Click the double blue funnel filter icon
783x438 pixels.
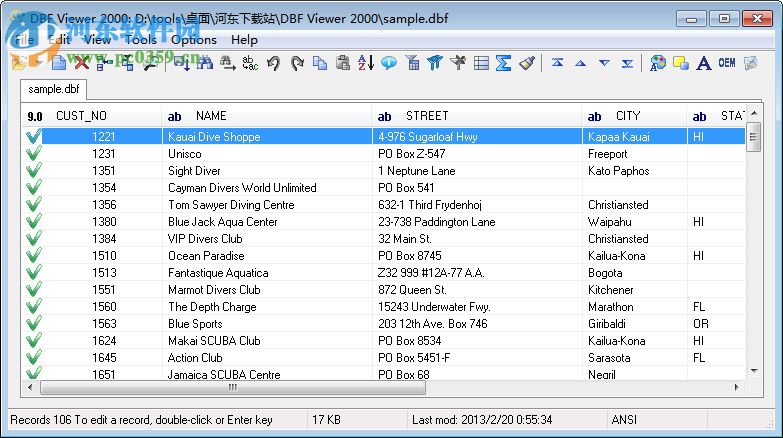[x=435, y=63]
